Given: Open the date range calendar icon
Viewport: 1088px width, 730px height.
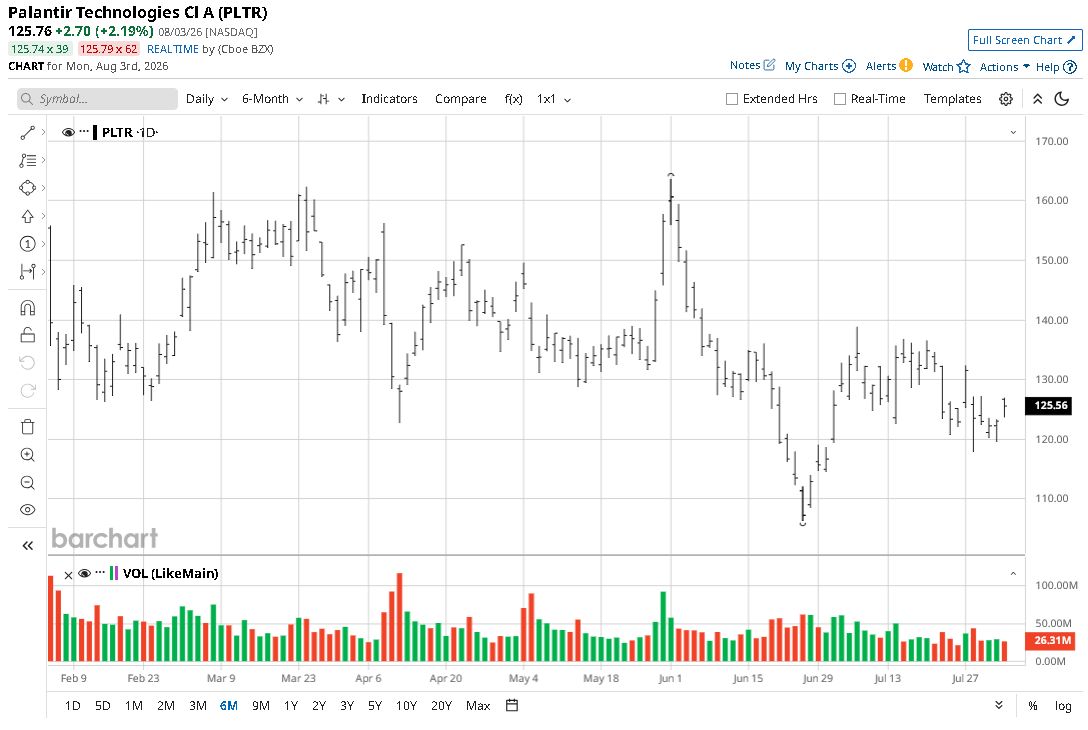Looking at the screenshot, I should [512, 706].
